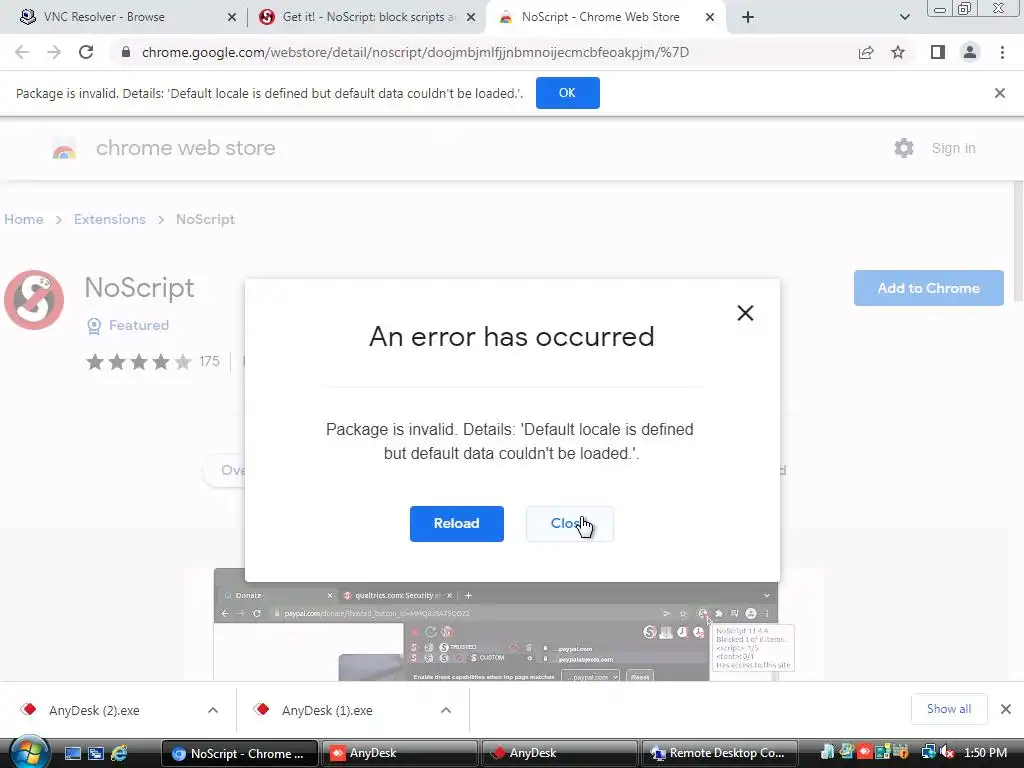Viewport: 1024px width, 768px height.
Task: Dismiss error dialog with X icon
Action: 745,313
